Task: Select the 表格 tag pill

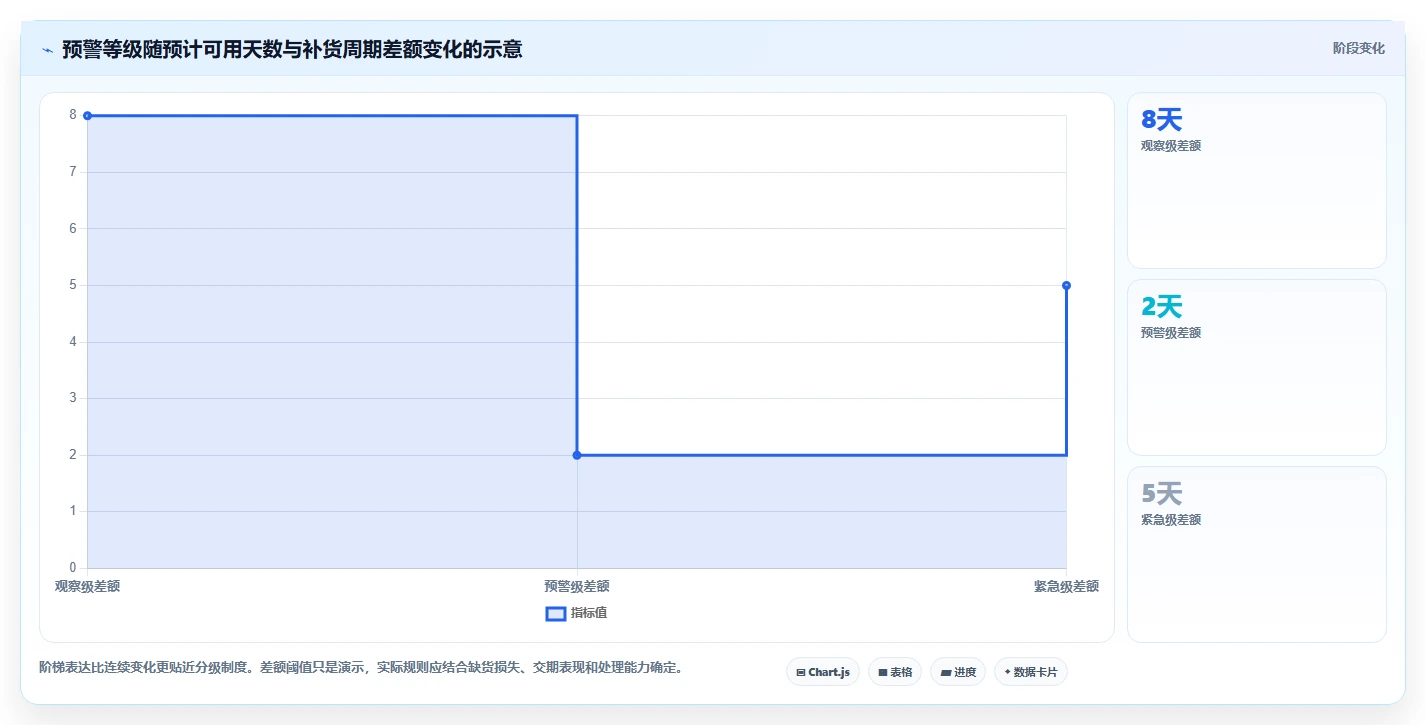Action: coord(895,672)
